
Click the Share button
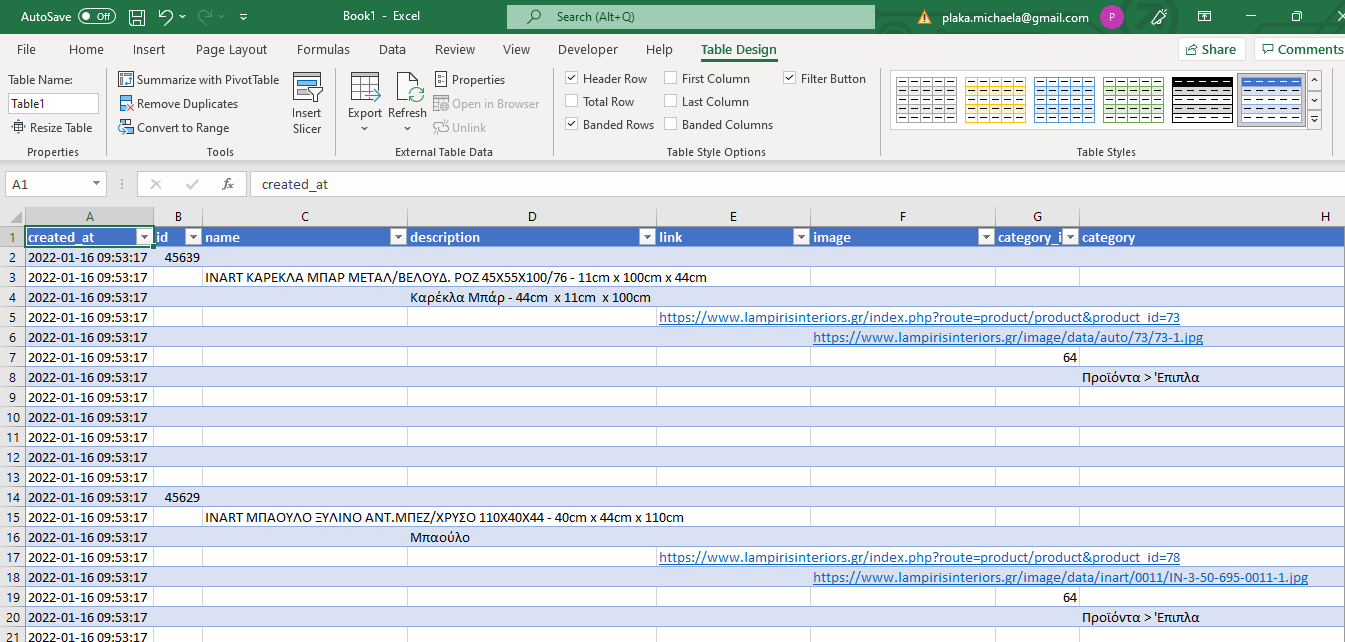tap(1210, 50)
